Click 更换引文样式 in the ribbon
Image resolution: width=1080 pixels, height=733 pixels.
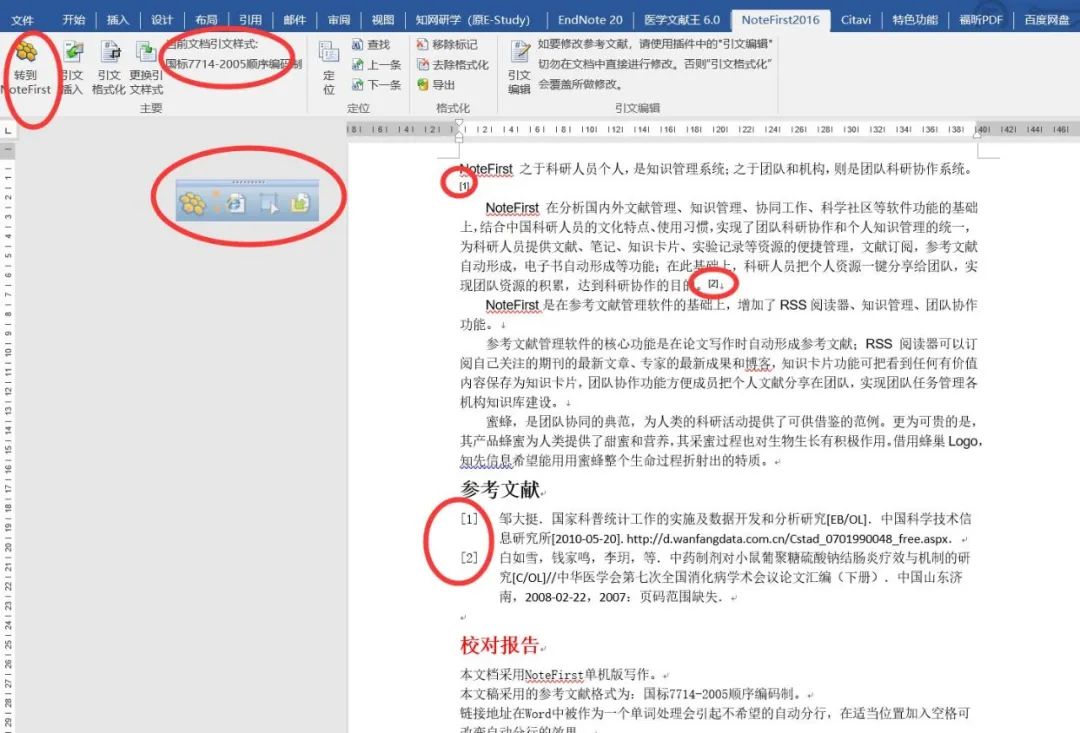146,68
